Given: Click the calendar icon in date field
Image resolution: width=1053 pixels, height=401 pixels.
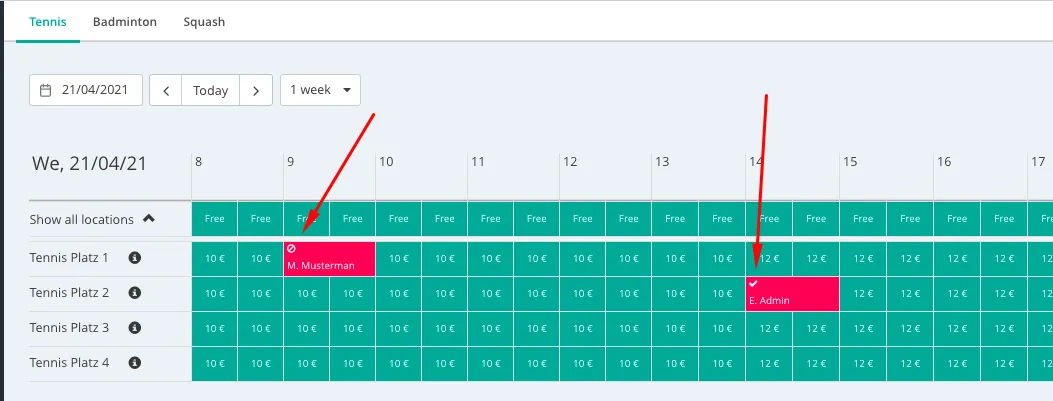Looking at the screenshot, I should [x=45, y=90].
